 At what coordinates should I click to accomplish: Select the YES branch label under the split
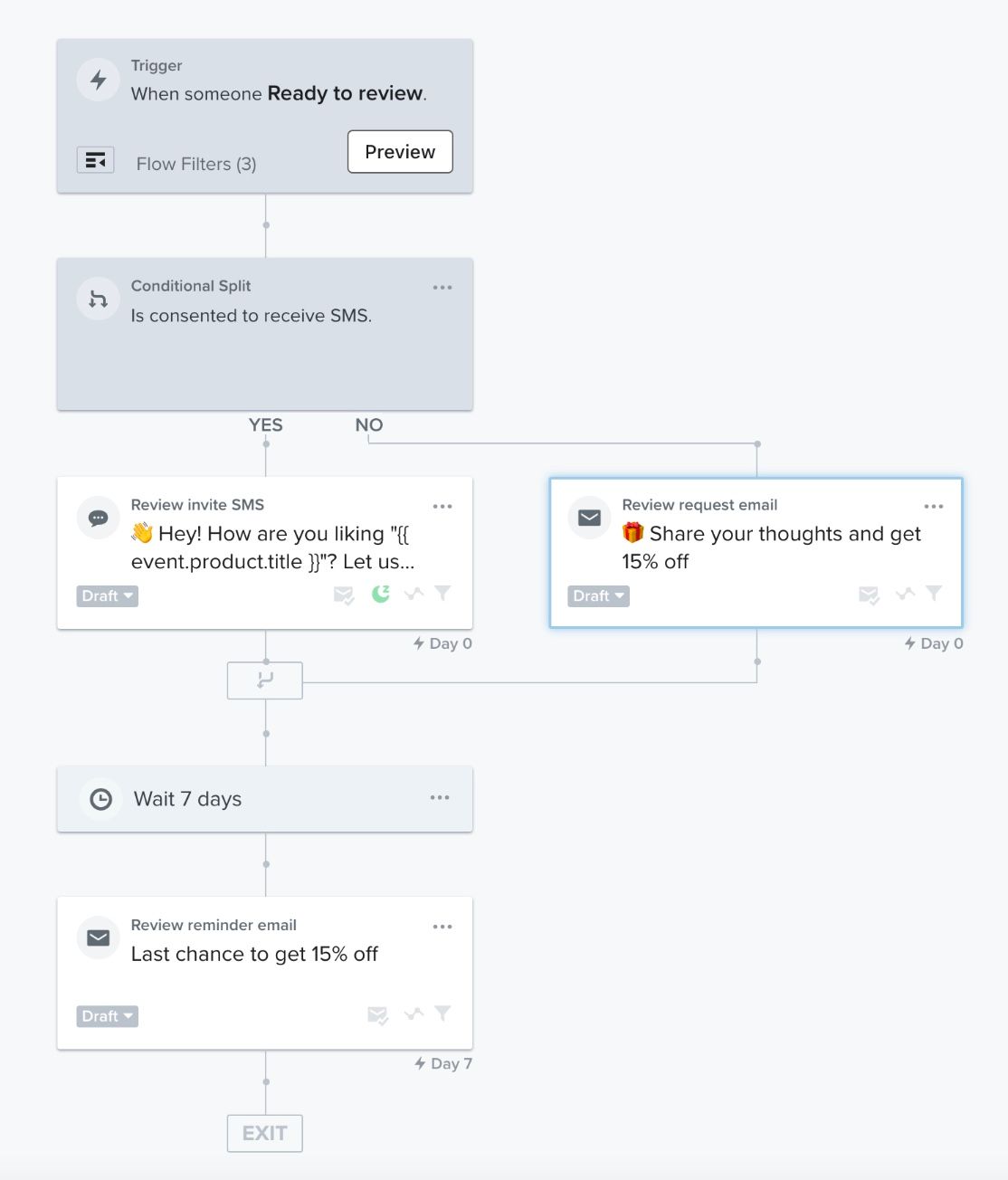[x=265, y=424]
